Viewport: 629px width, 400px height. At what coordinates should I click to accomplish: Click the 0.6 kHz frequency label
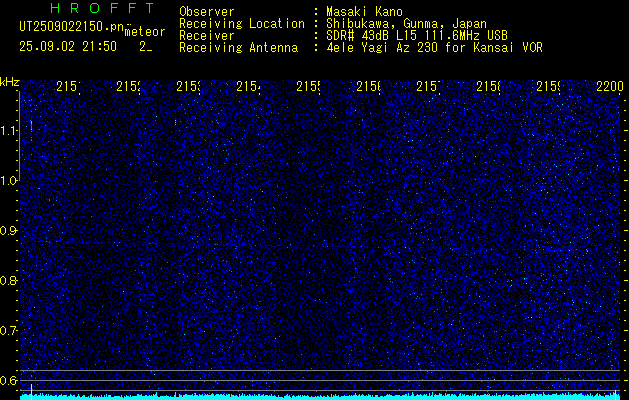point(8,380)
